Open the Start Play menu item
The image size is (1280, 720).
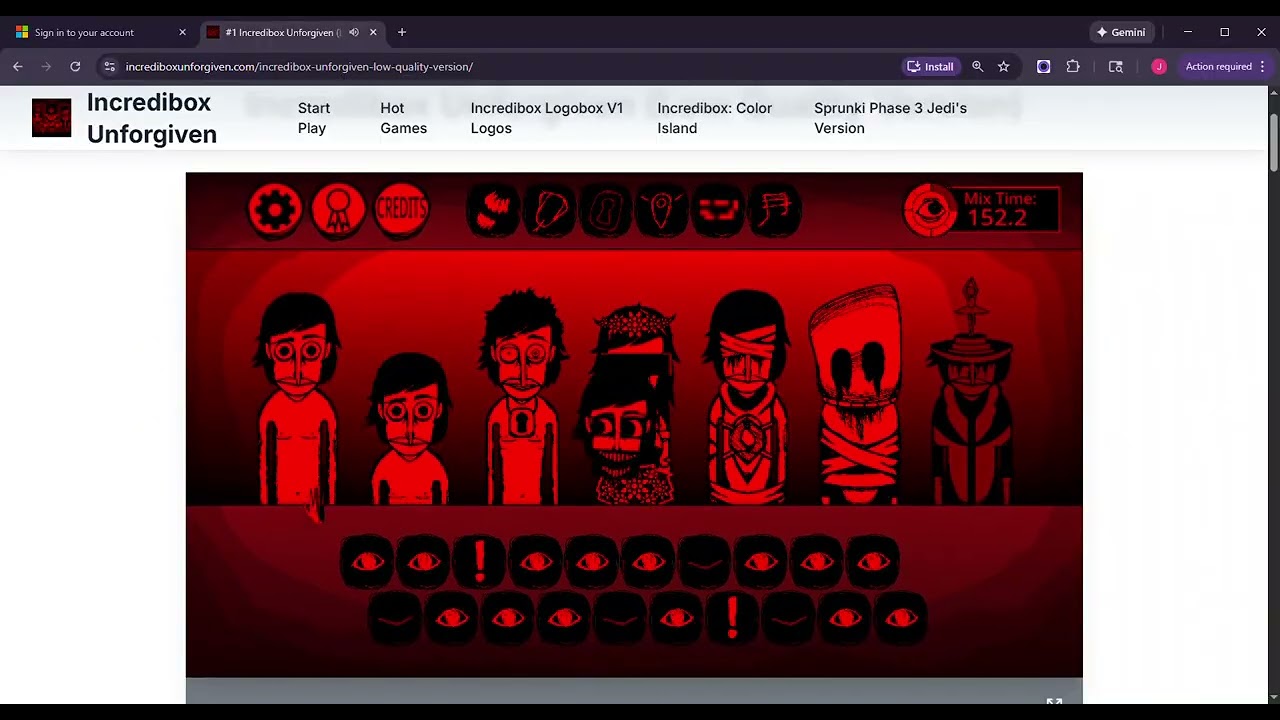(x=314, y=118)
